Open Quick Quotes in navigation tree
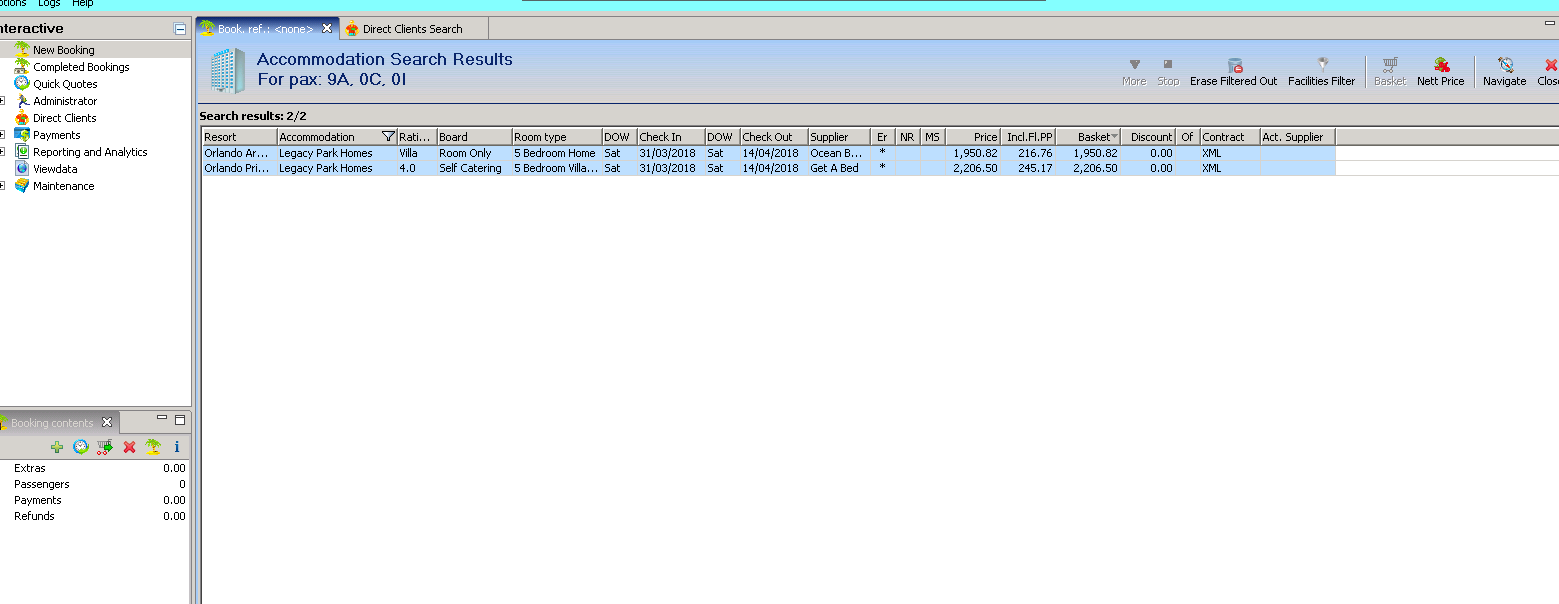1559x604 pixels. 65,84
